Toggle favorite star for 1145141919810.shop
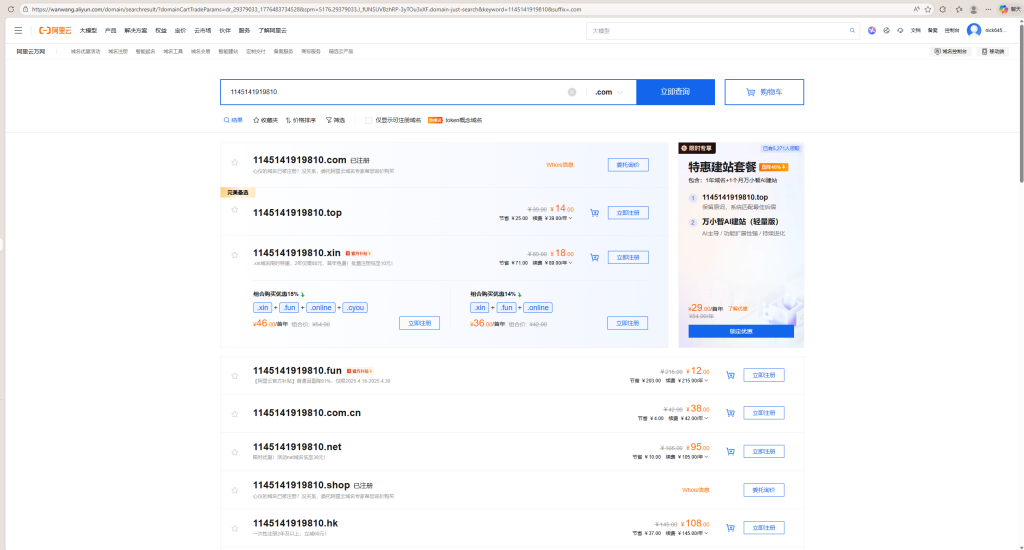This screenshot has width=1024, height=550. point(235,489)
